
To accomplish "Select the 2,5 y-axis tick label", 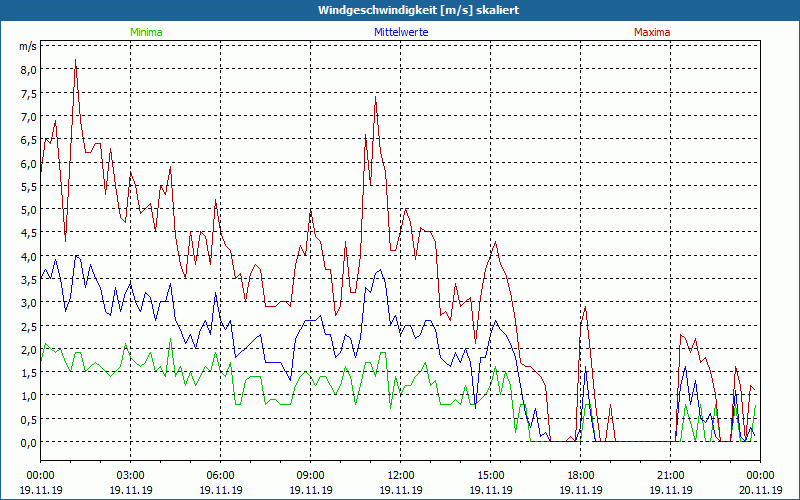I will 26,326.
